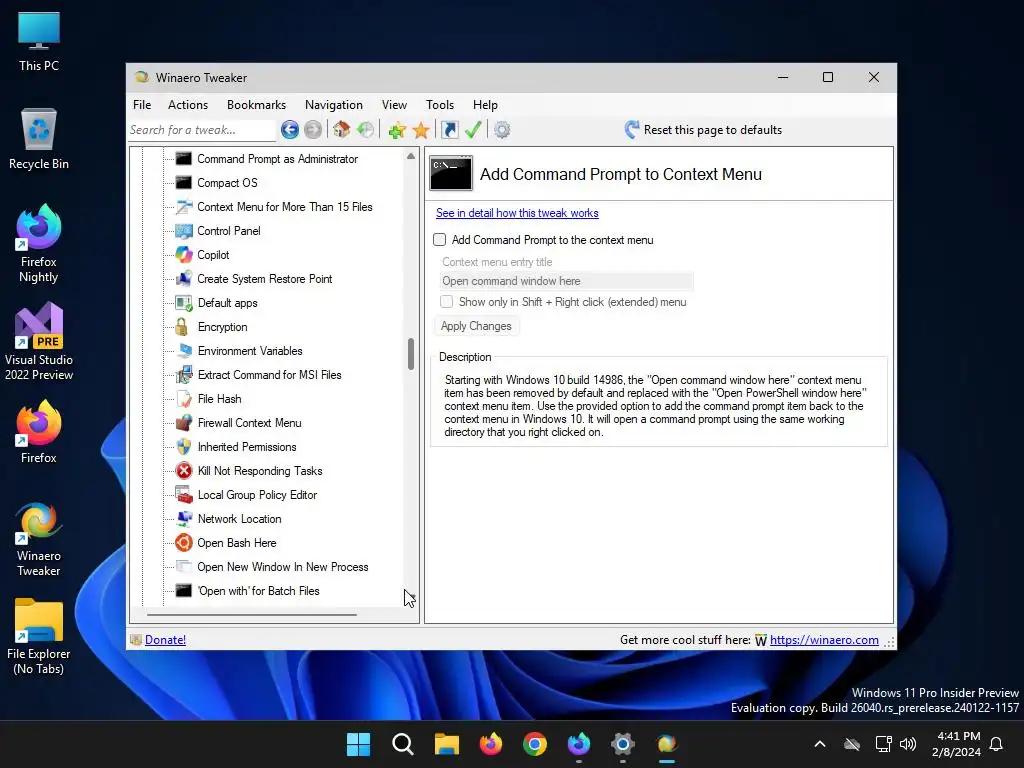Click the Donate! link
The height and width of the screenshot is (768, 1024).
pyautogui.click(x=165, y=640)
